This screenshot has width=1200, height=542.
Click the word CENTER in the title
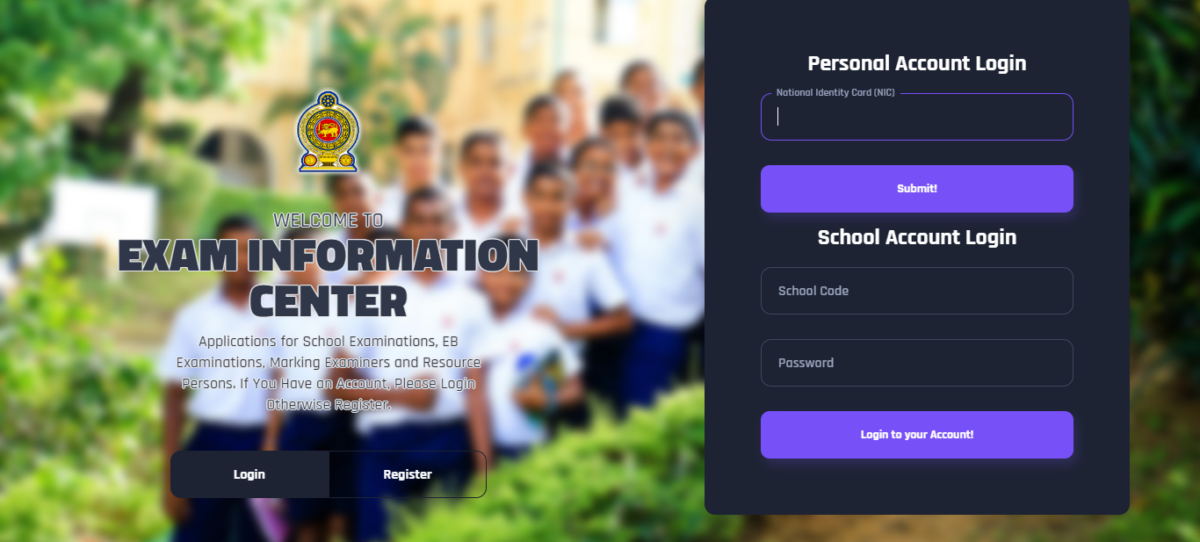coord(328,300)
